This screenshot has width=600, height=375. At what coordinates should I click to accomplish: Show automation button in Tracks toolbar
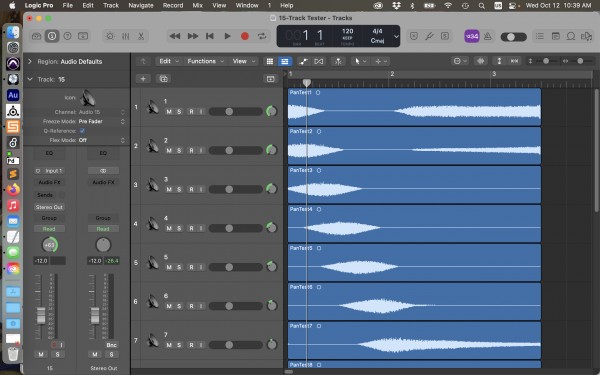[303, 61]
